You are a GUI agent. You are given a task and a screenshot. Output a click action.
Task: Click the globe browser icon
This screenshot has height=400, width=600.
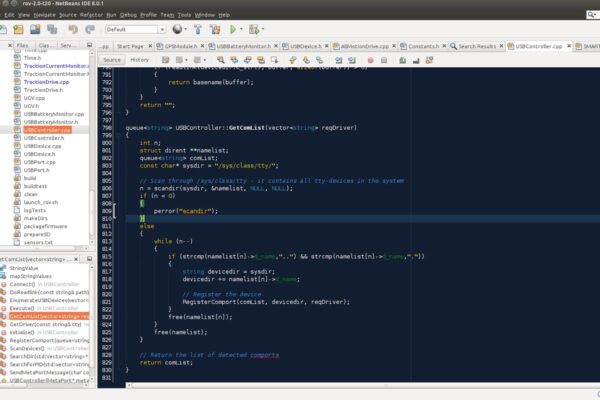(x=177, y=29)
